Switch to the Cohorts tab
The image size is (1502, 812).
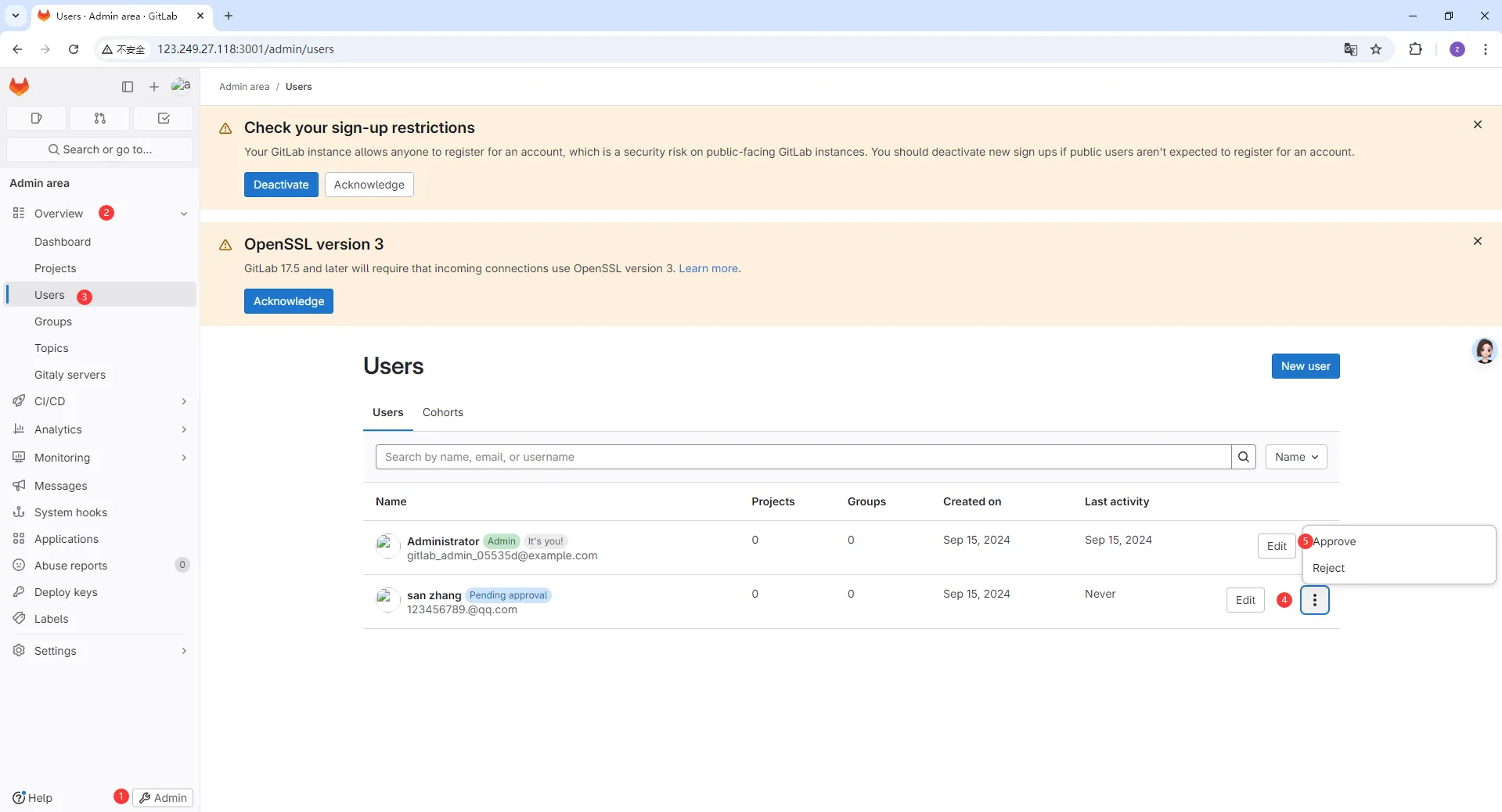click(442, 412)
